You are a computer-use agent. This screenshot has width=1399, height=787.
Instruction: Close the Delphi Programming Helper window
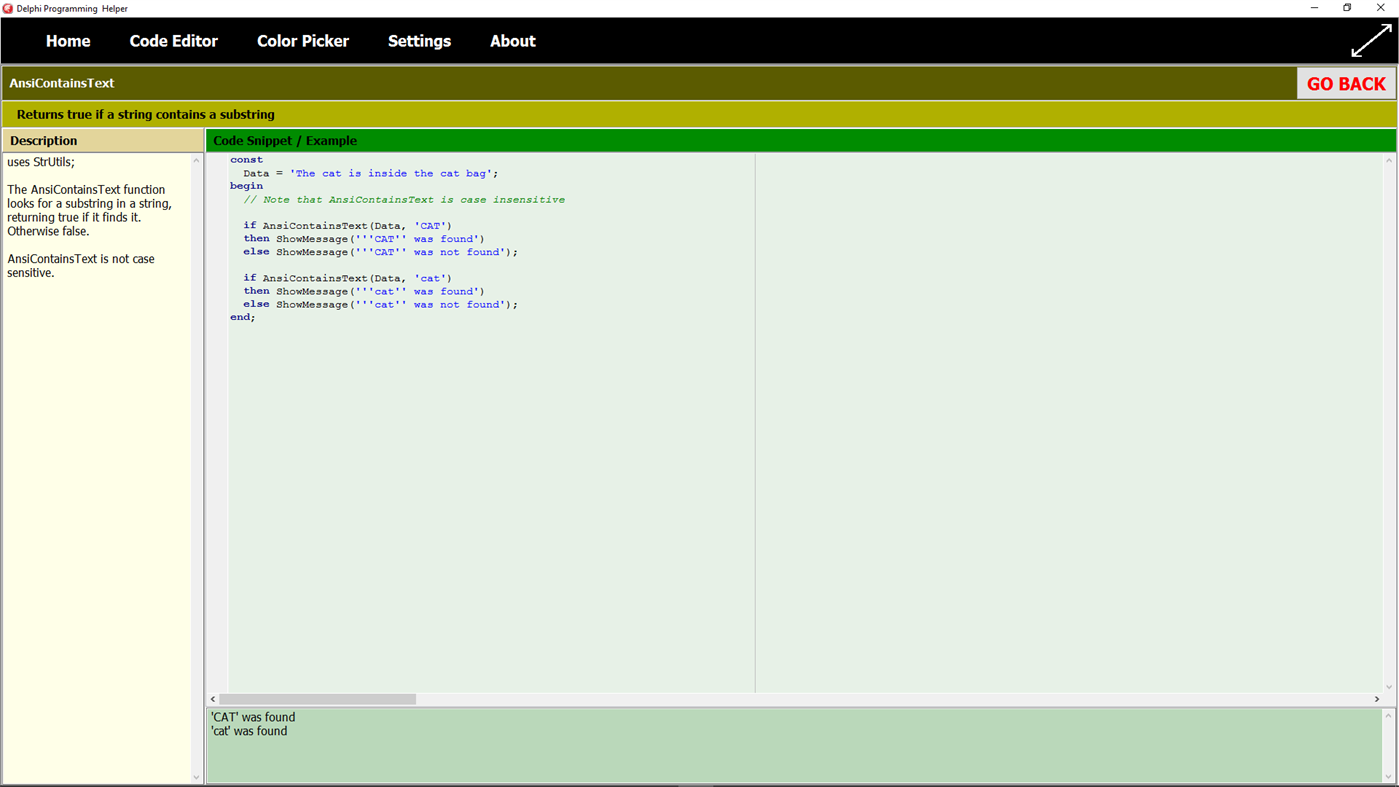(x=1380, y=8)
